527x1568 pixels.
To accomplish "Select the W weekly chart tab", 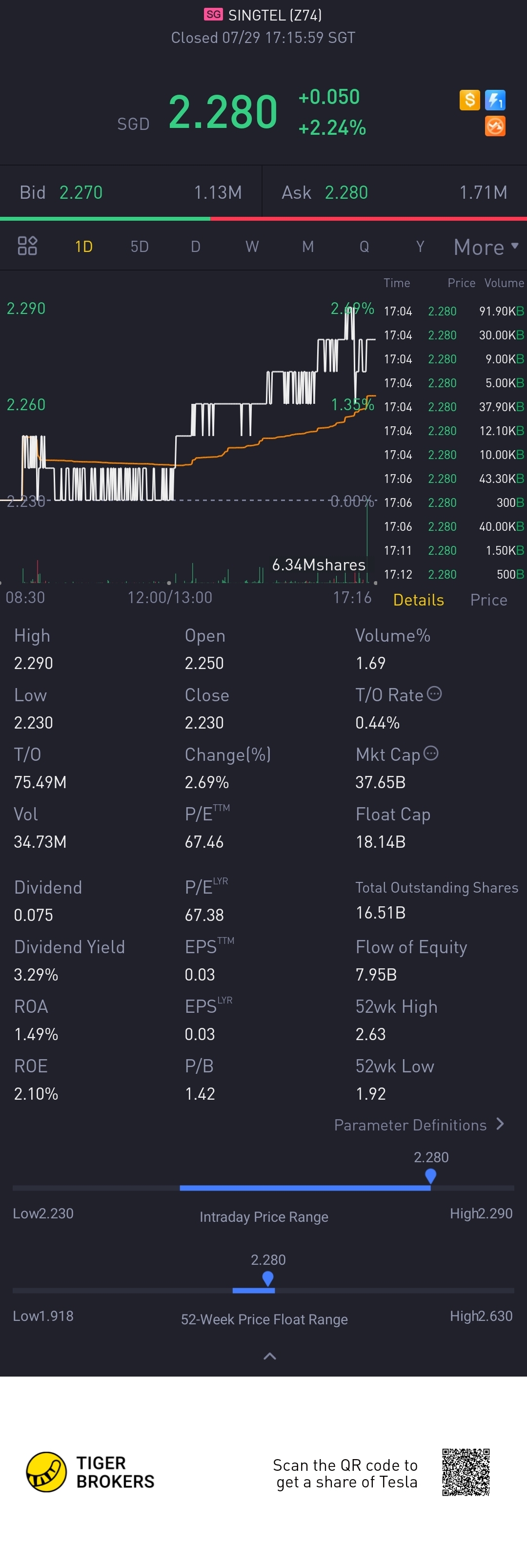I will [x=252, y=247].
